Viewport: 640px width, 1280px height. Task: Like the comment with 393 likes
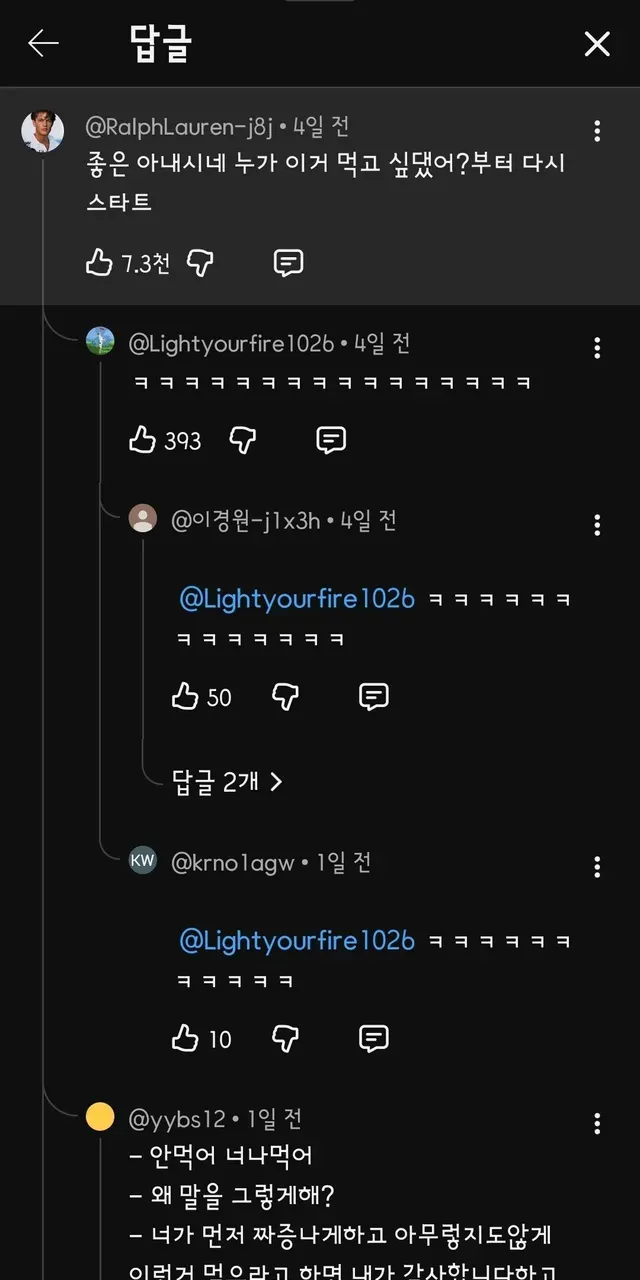143,440
